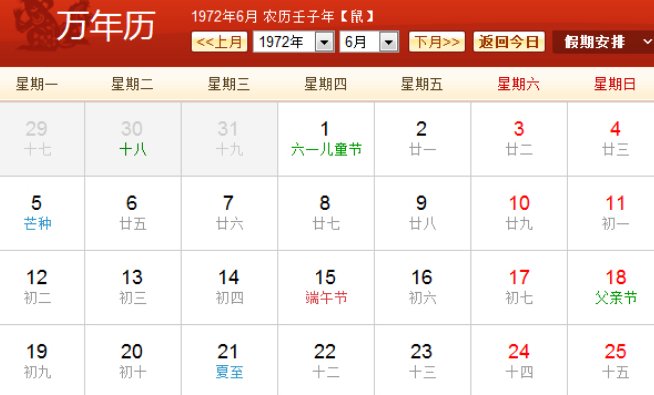Click the 星期五 column header
Viewport: 654px width, 395px height.
point(422,84)
